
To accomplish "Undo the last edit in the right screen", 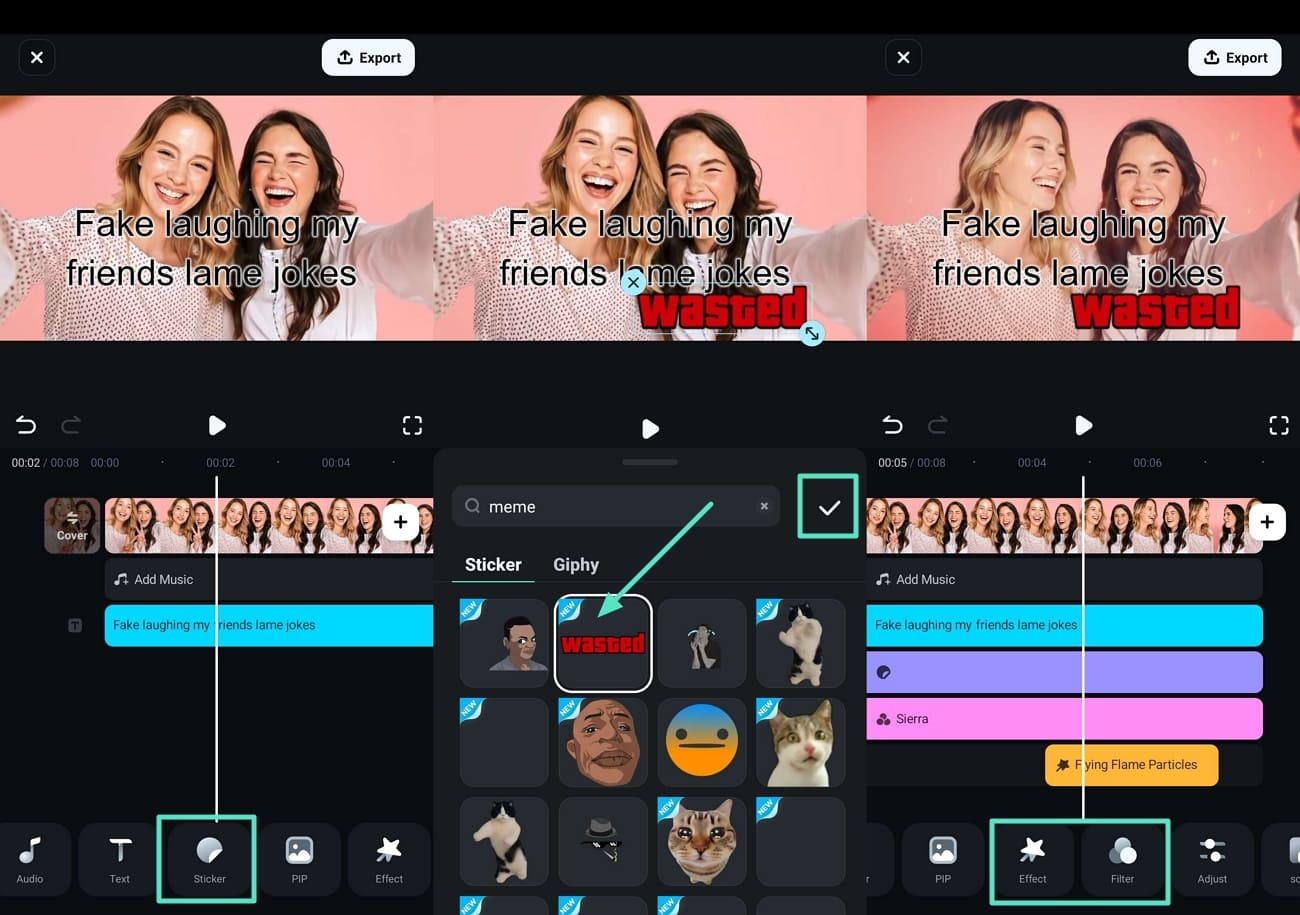I will pyautogui.click(x=892, y=426).
